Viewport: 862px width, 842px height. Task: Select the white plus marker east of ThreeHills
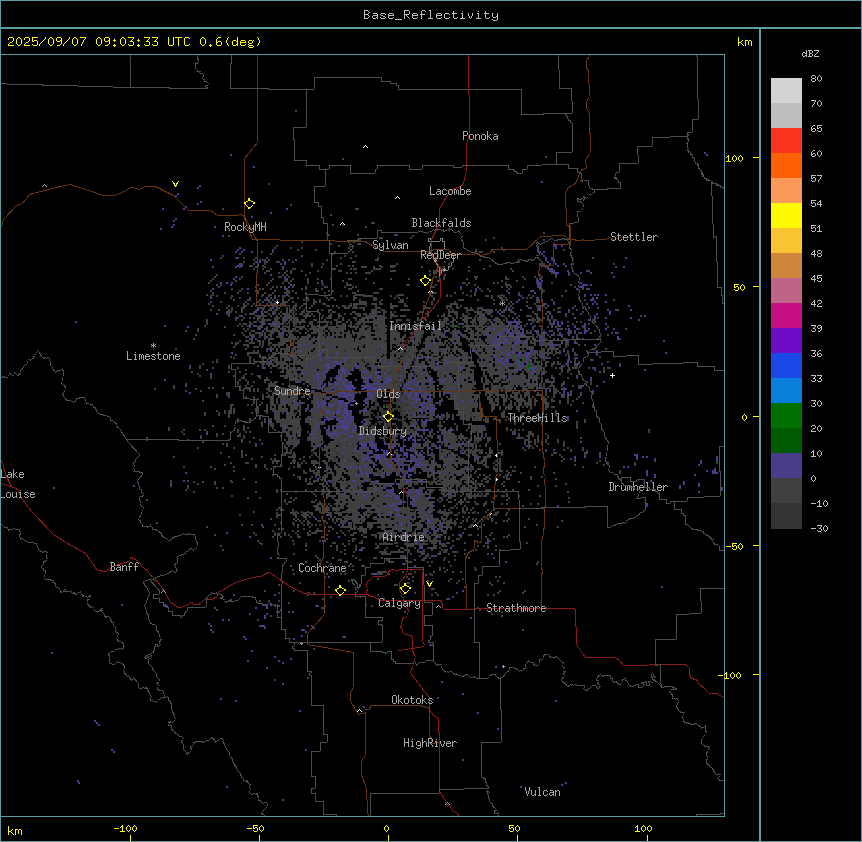pyautogui.click(x=612, y=375)
